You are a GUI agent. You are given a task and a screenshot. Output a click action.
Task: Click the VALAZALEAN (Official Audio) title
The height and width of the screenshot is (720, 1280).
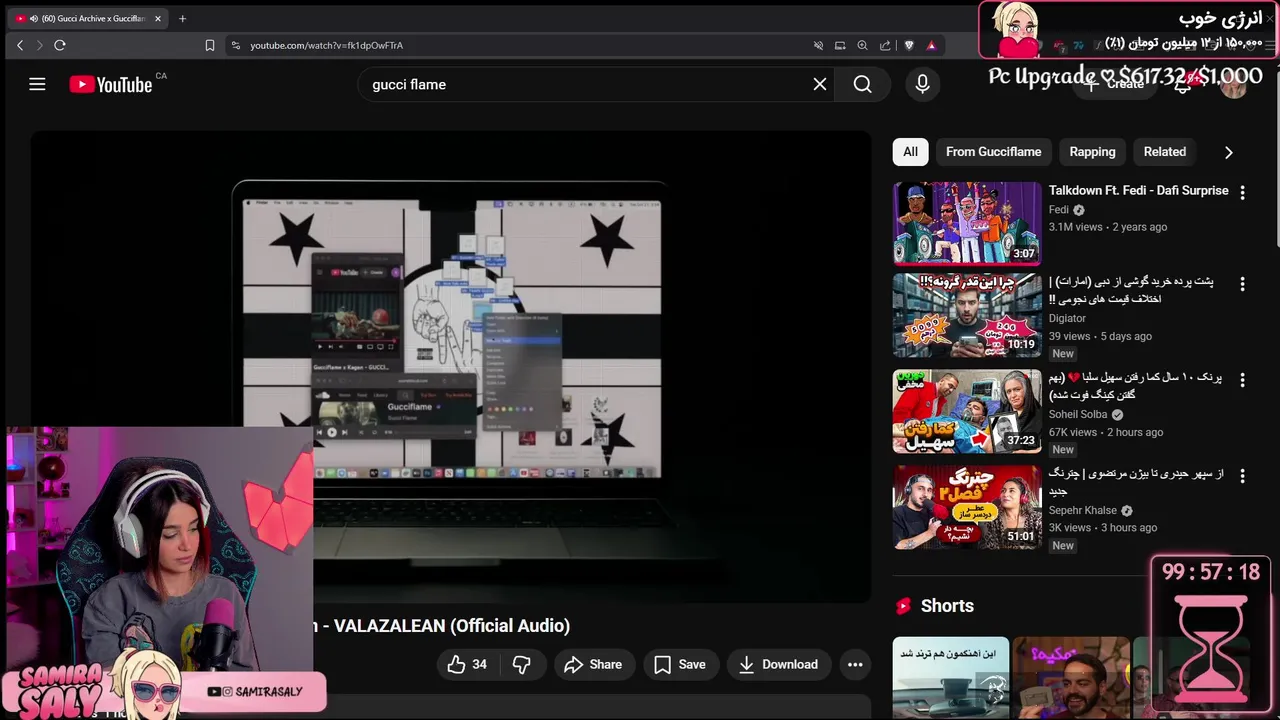pos(452,626)
